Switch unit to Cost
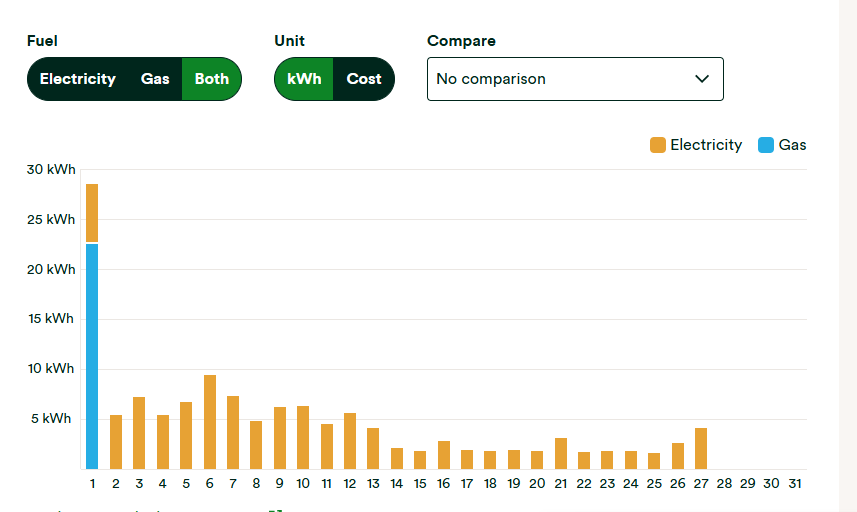The height and width of the screenshot is (512, 857). tap(363, 79)
